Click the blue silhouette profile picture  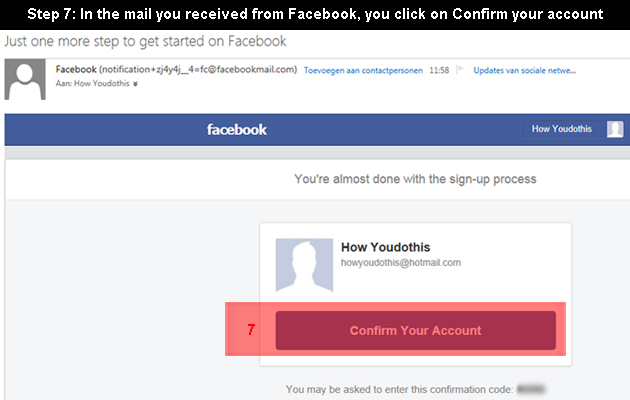304,265
